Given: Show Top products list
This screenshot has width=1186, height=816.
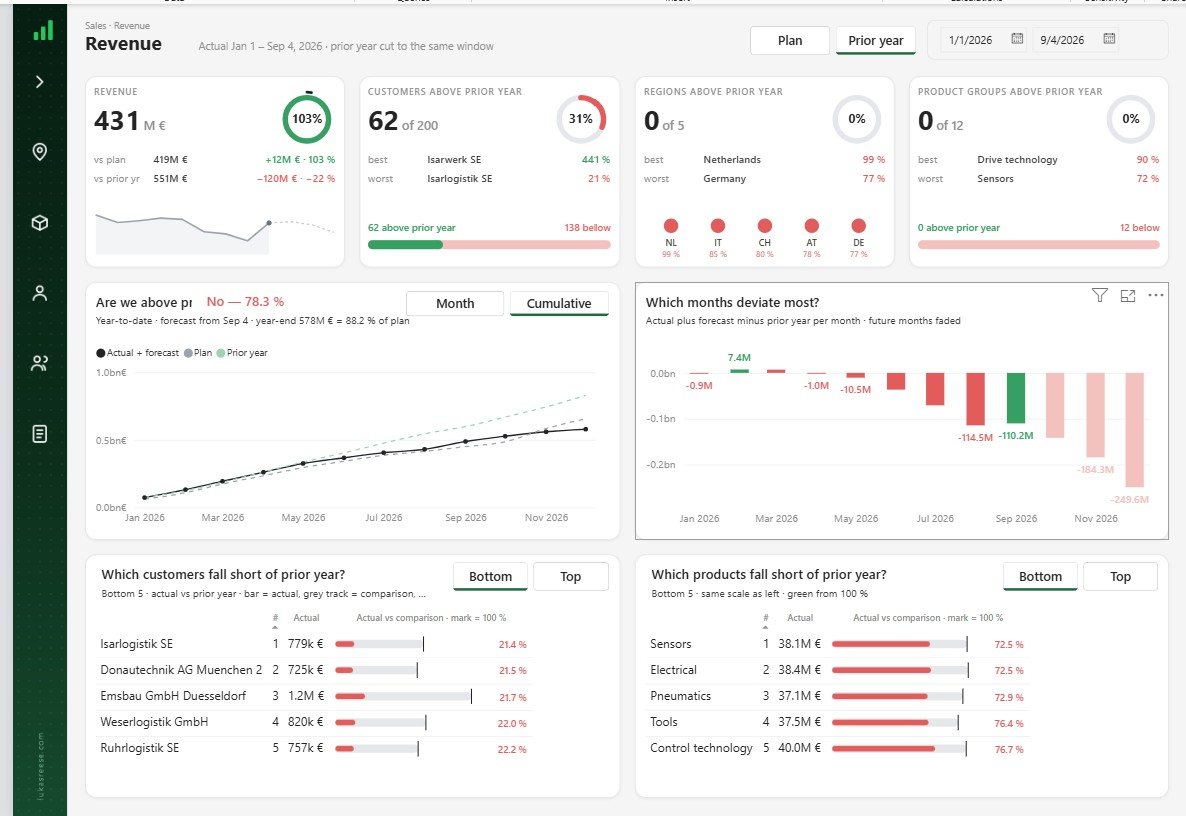Looking at the screenshot, I should (x=1120, y=576).
